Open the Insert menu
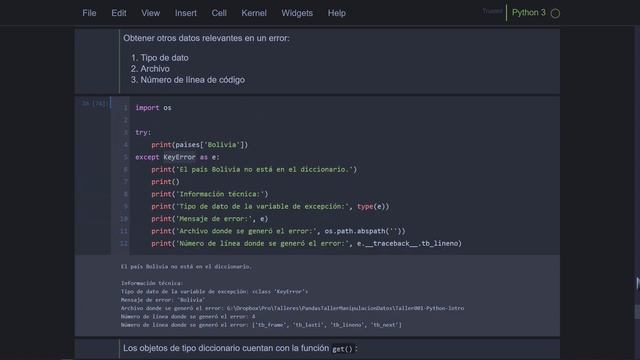The width and height of the screenshot is (640, 360). point(186,13)
